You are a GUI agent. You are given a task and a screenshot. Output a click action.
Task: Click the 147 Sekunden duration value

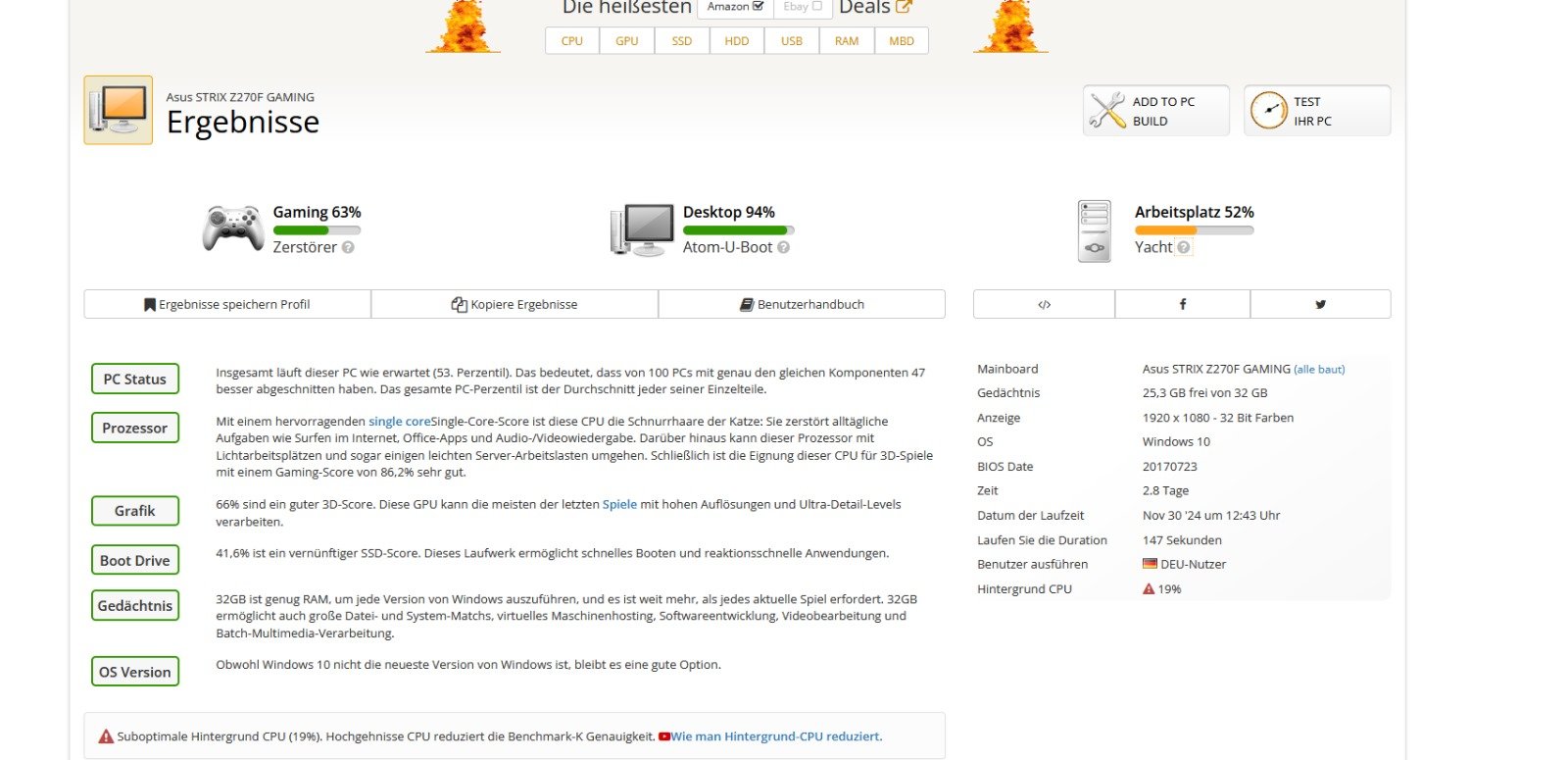click(1182, 540)
